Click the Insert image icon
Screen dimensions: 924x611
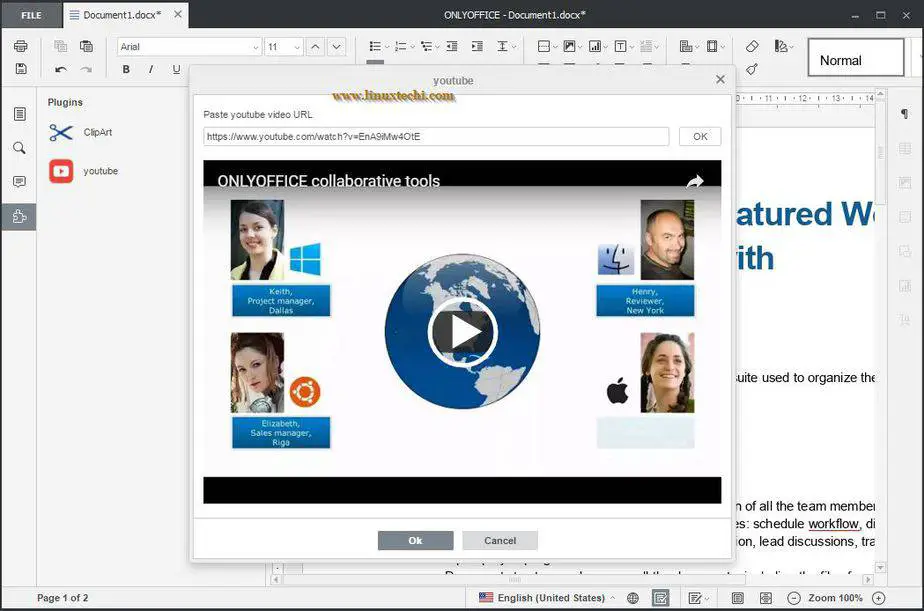coord(569,46)
